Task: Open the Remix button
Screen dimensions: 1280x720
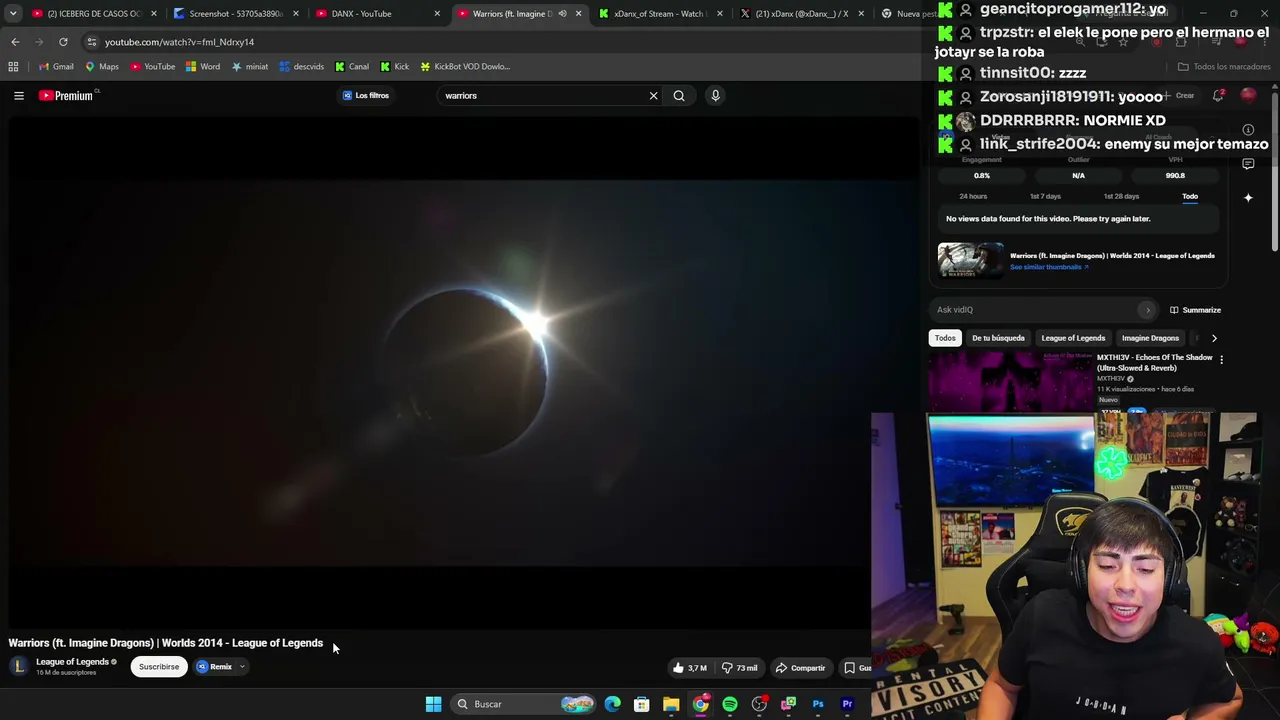Action: tap(215, 667)
